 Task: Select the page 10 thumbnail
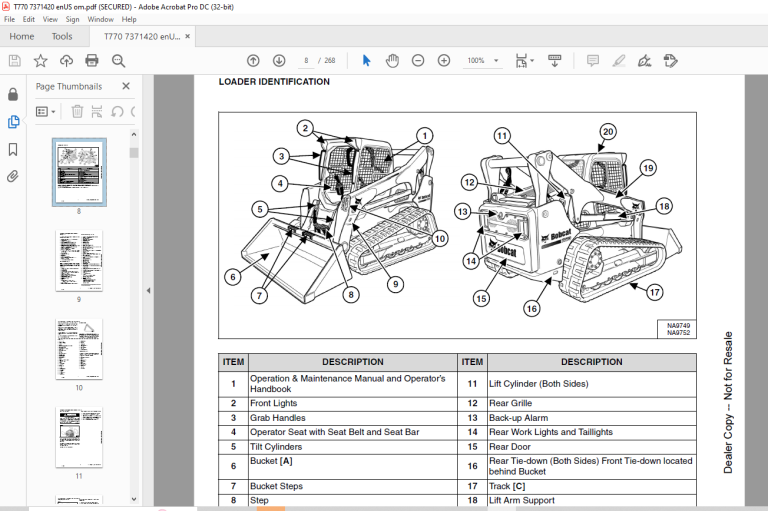(x=79, y=349)
